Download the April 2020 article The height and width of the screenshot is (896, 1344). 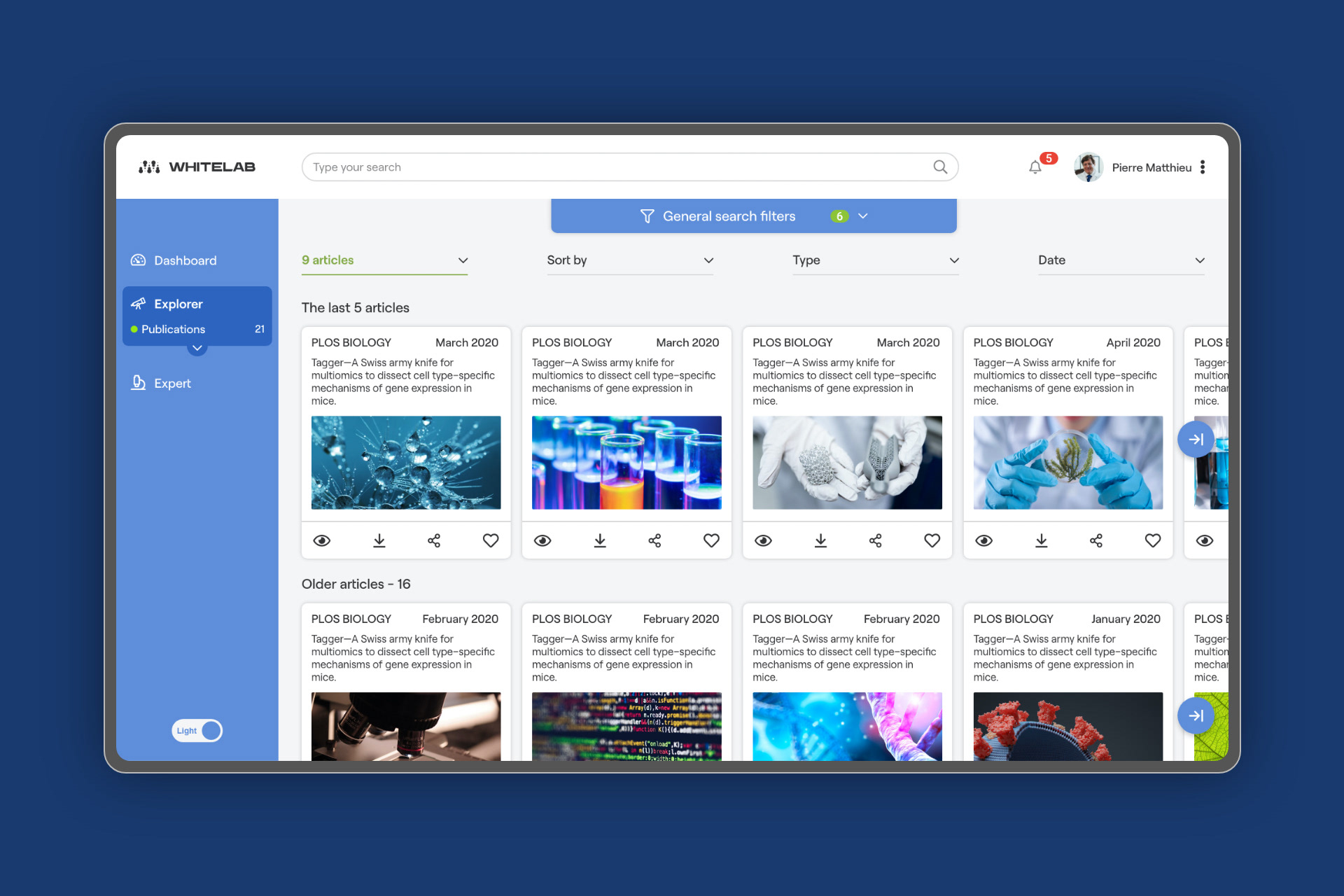[1042, 540]
